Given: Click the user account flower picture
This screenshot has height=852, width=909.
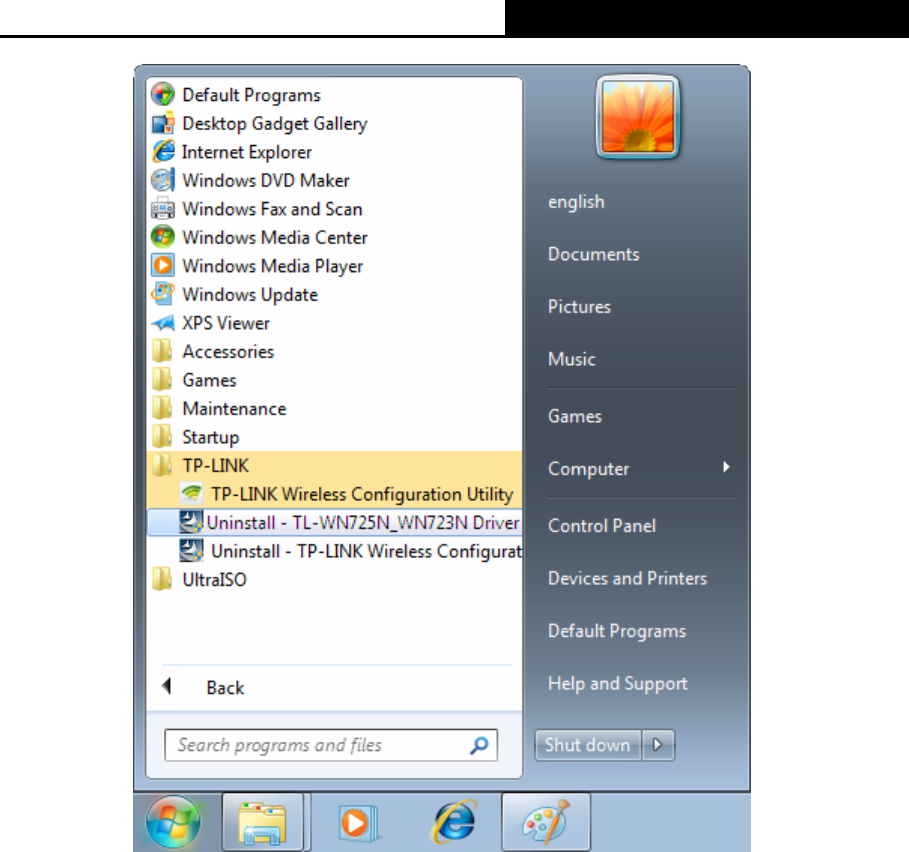Looking at the screenshot, I should pos(637,117).
